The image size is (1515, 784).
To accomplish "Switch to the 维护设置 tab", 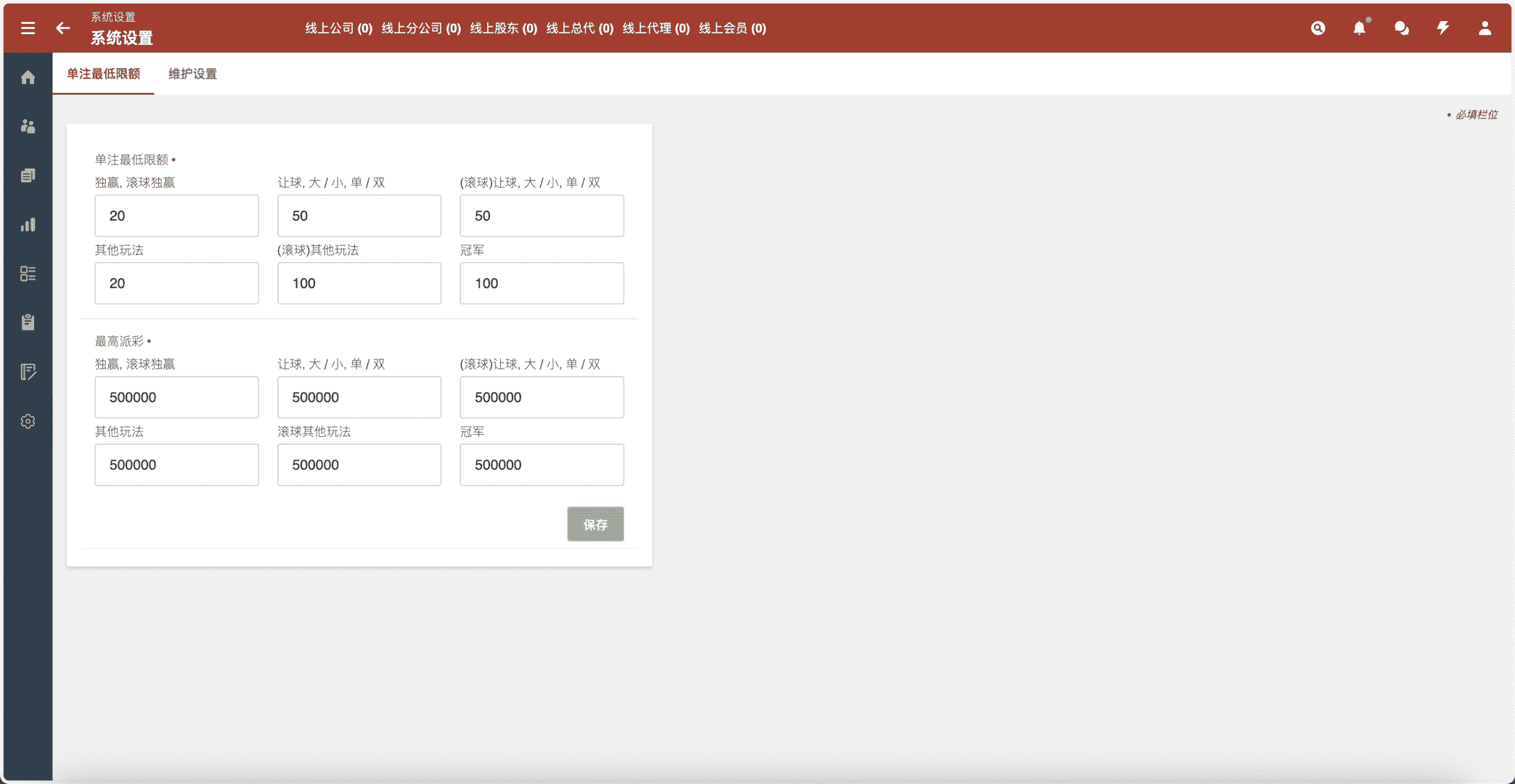I will (x=191, y=74).
